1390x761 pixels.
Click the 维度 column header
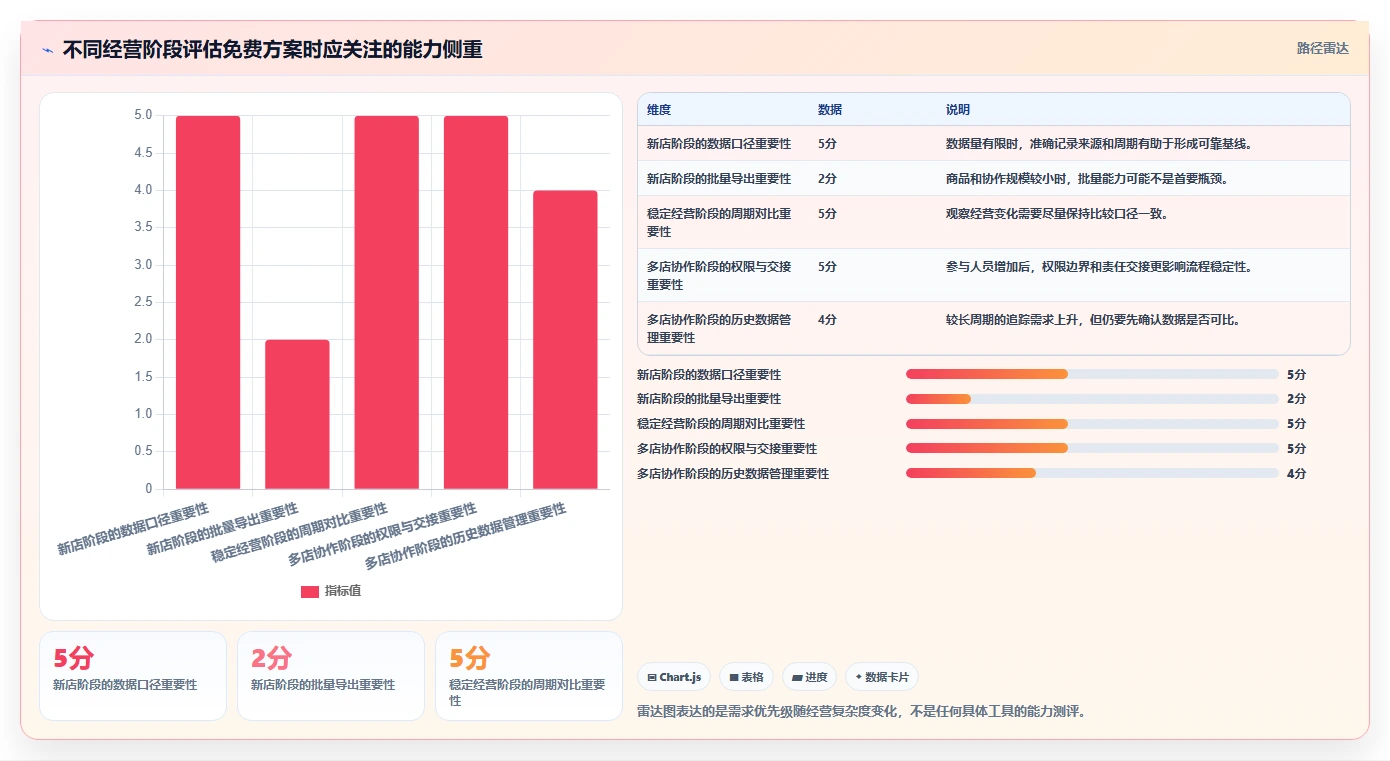[659, 110]
